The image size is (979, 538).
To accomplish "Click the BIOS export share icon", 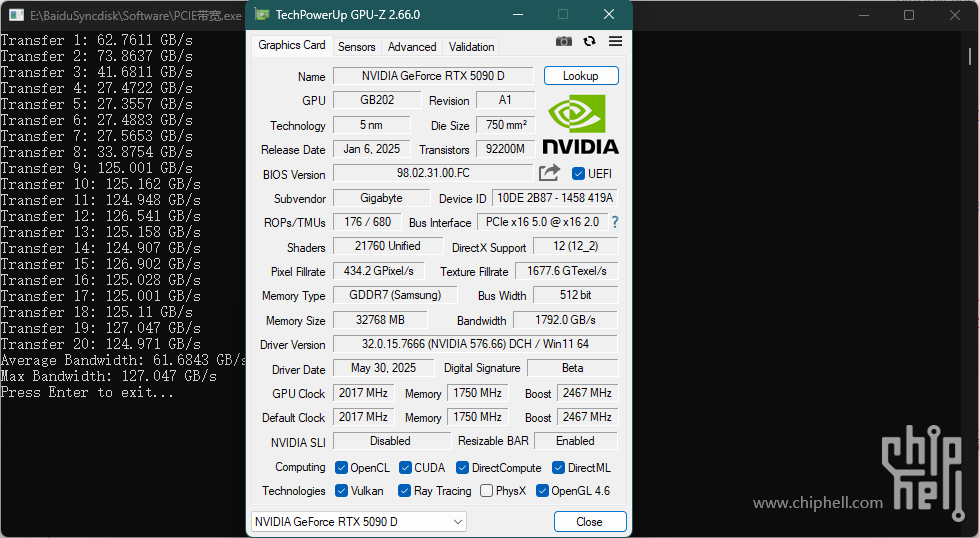I will (549, 173).
